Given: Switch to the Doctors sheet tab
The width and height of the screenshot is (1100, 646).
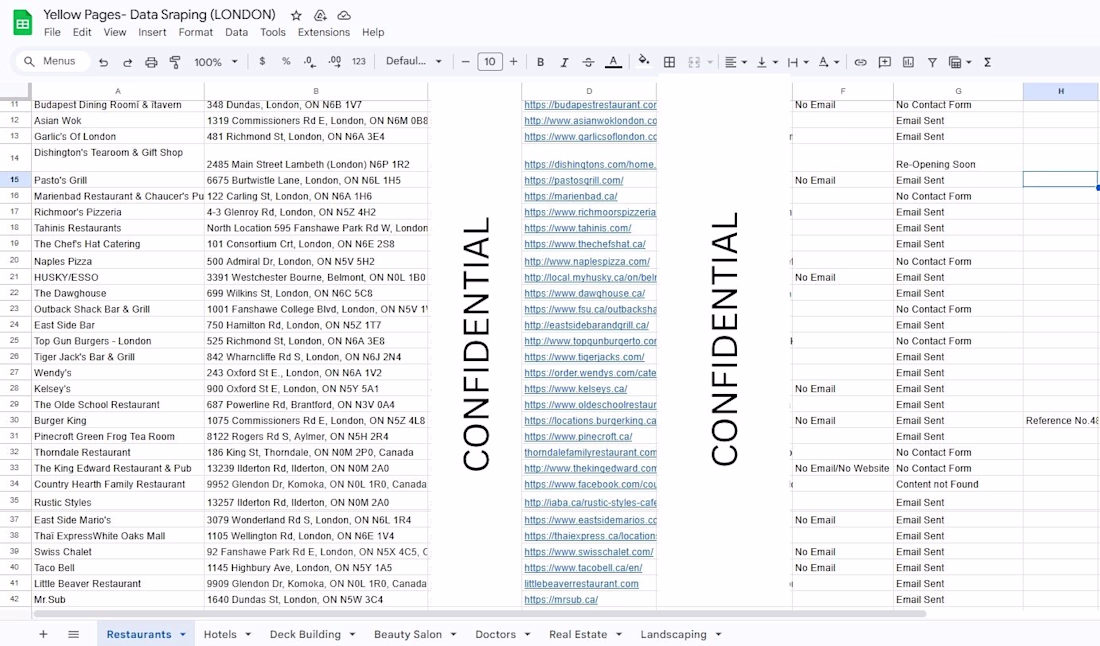Looking at the screenshot, I should [495, 634].
